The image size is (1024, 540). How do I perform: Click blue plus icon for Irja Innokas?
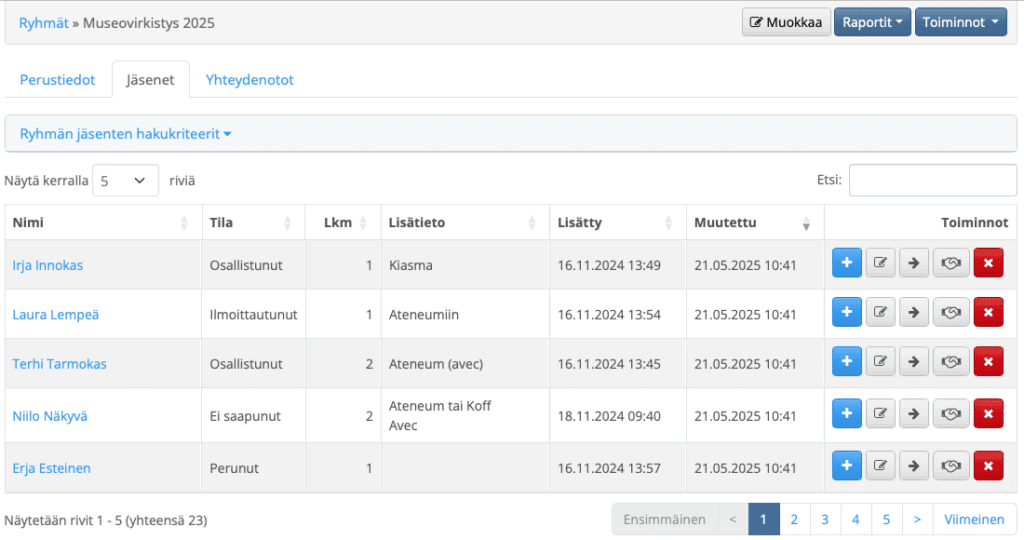coord(846,263)
